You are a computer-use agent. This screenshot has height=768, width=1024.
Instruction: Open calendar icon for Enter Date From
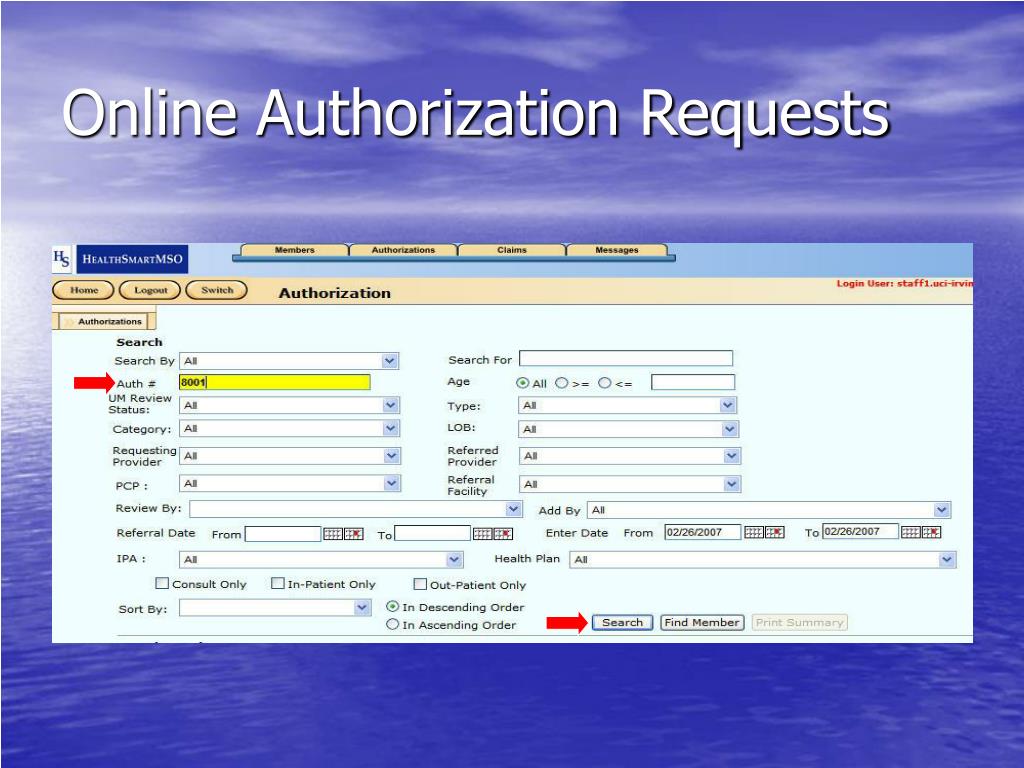pos(754,532)
